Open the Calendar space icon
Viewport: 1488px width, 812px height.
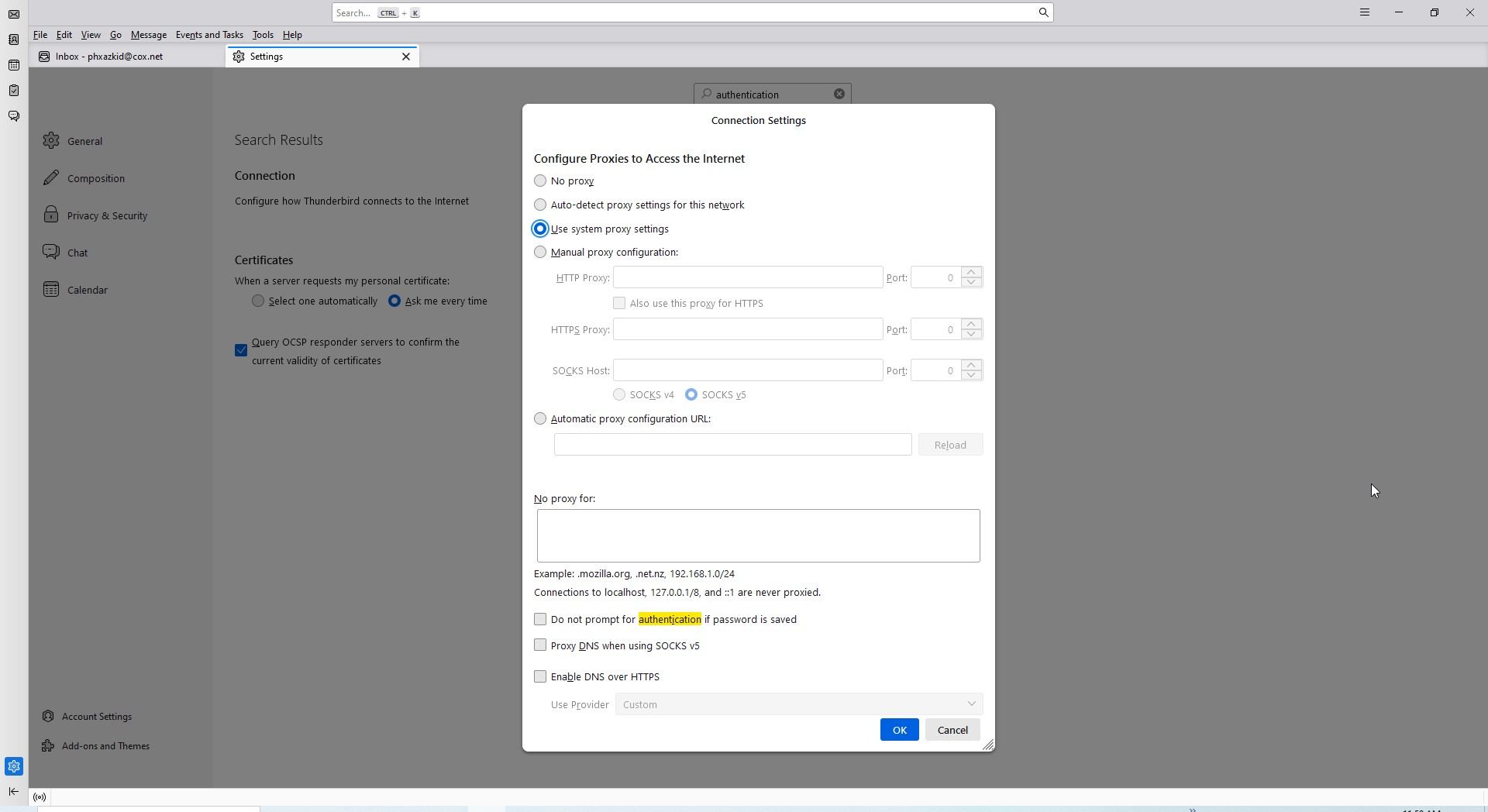coord(14,65)
